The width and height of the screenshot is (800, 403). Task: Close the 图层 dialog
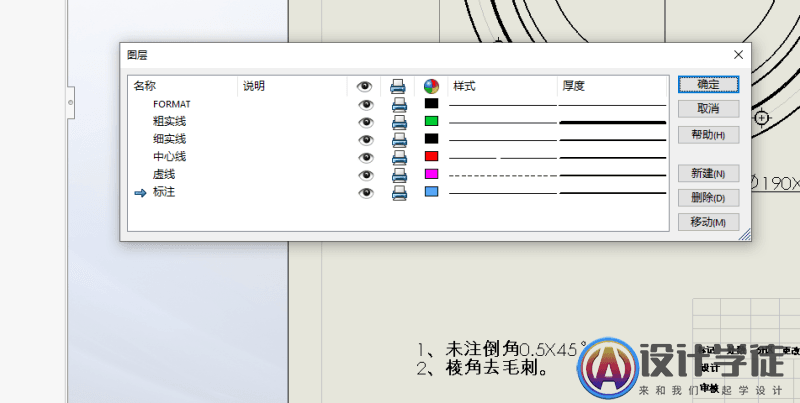738,55
